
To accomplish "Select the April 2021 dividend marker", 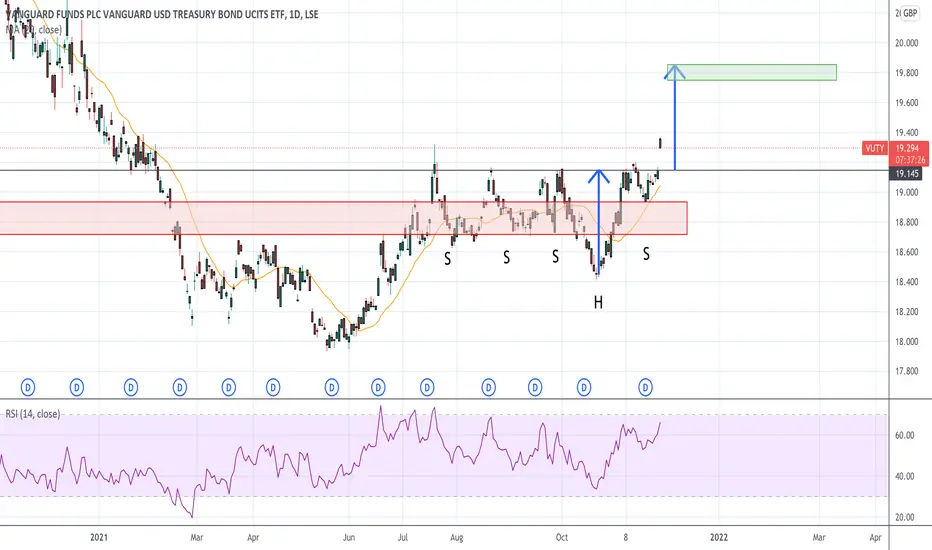I will tap(273, 388).
